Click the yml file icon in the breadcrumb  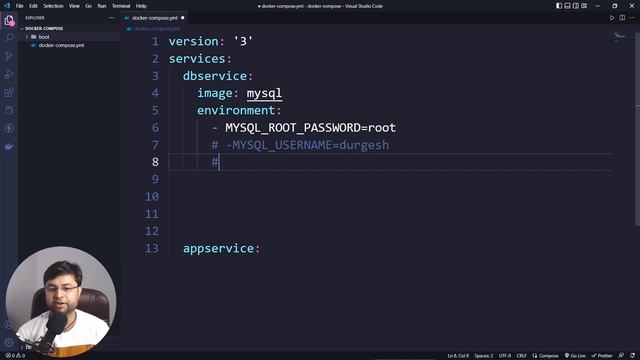(x=129, y=29)
